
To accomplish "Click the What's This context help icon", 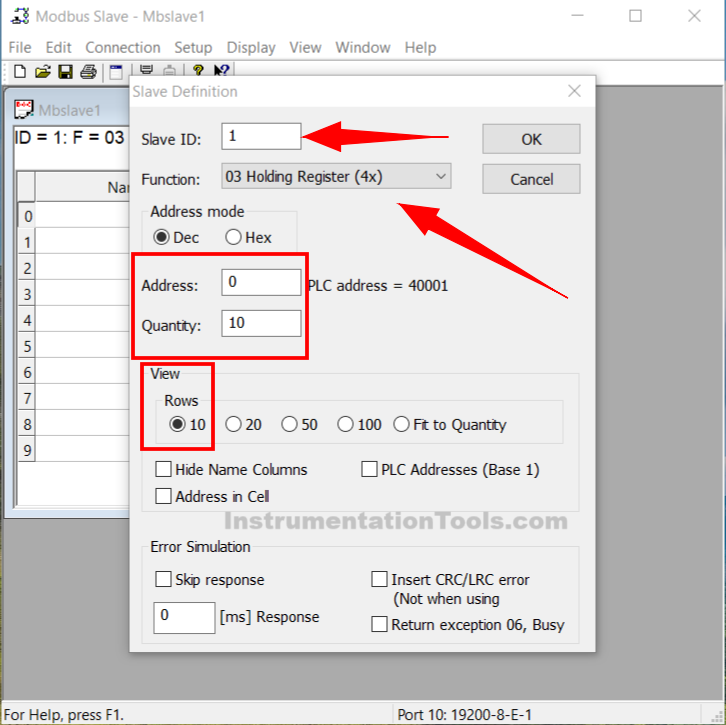I will pos(222,70).
